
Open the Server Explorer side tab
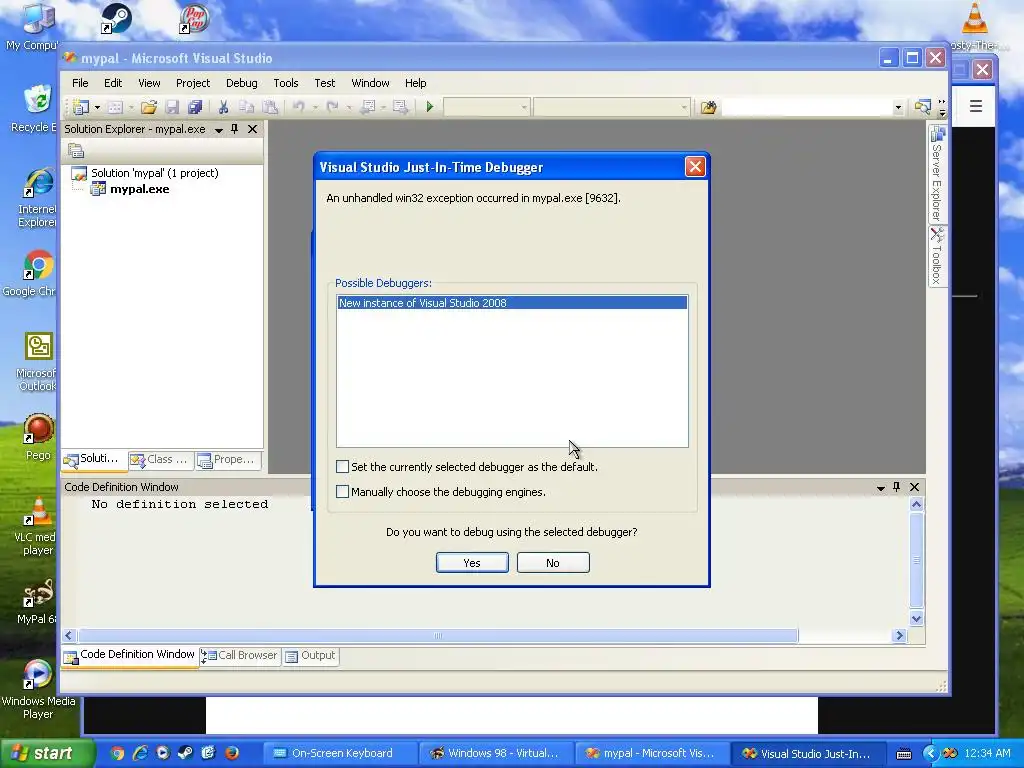pos(937,173)
